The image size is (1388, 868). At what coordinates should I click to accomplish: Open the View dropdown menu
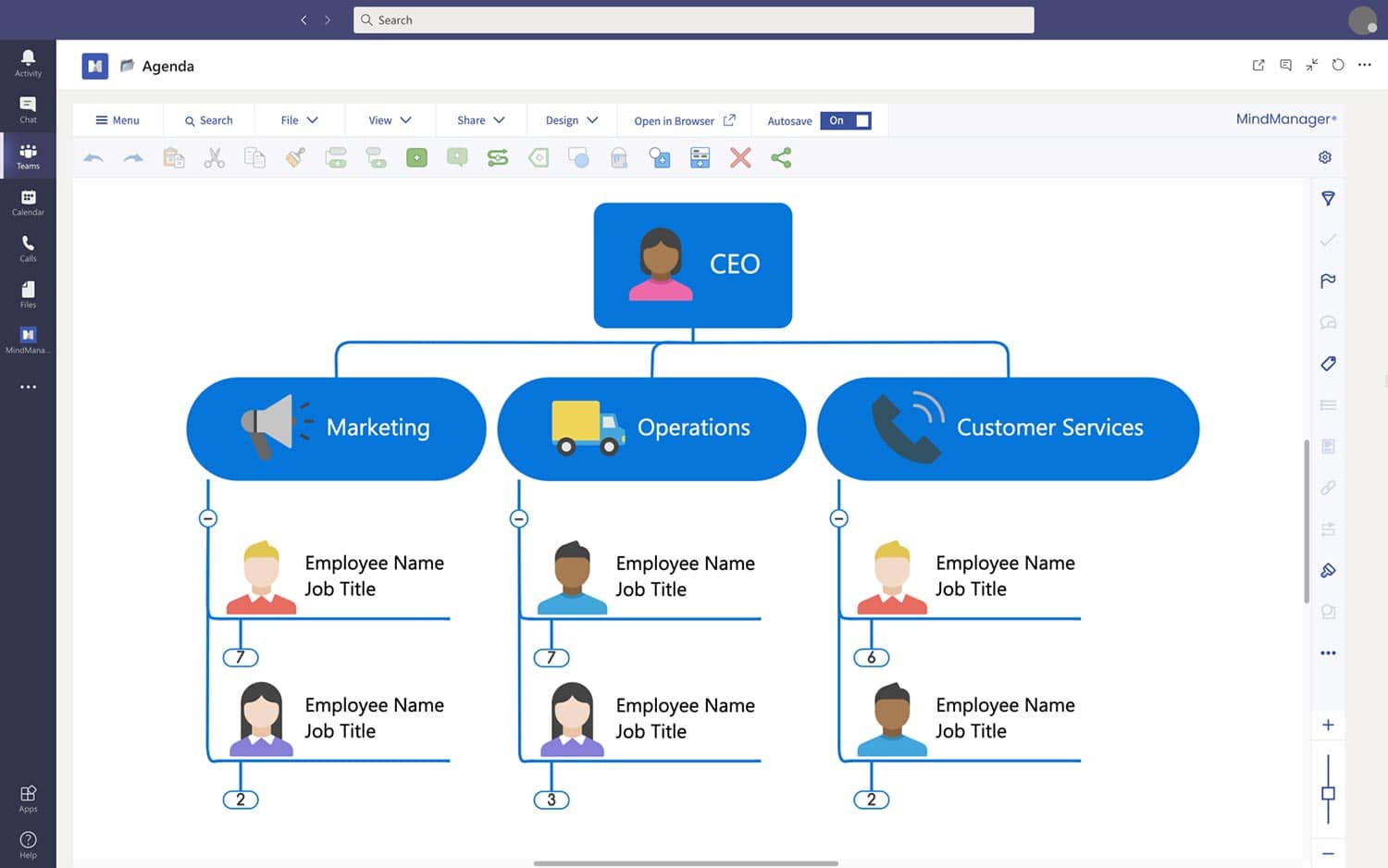(389, 120)
